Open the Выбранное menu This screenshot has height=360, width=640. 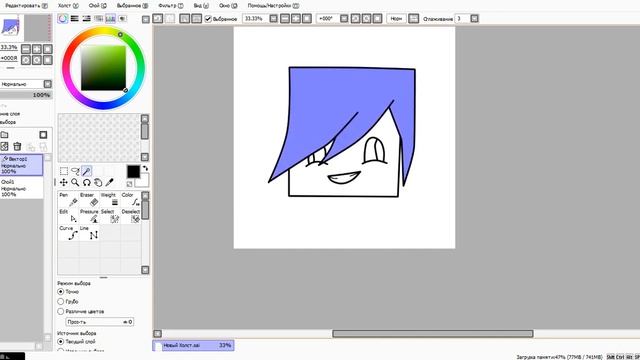click(x=132, y=6)
